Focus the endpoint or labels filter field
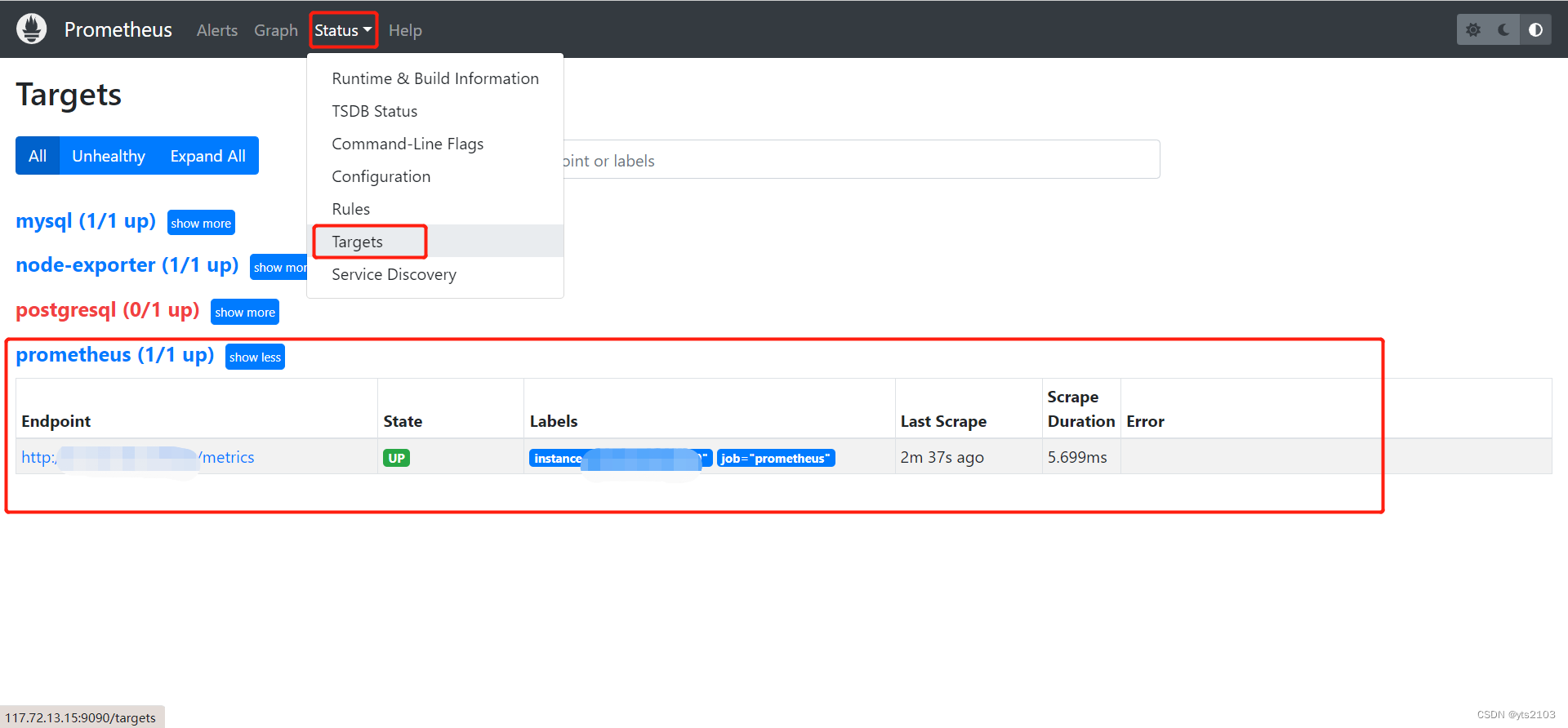Image resolution: width=1568 pixels, height=728 pixels. 861,159
